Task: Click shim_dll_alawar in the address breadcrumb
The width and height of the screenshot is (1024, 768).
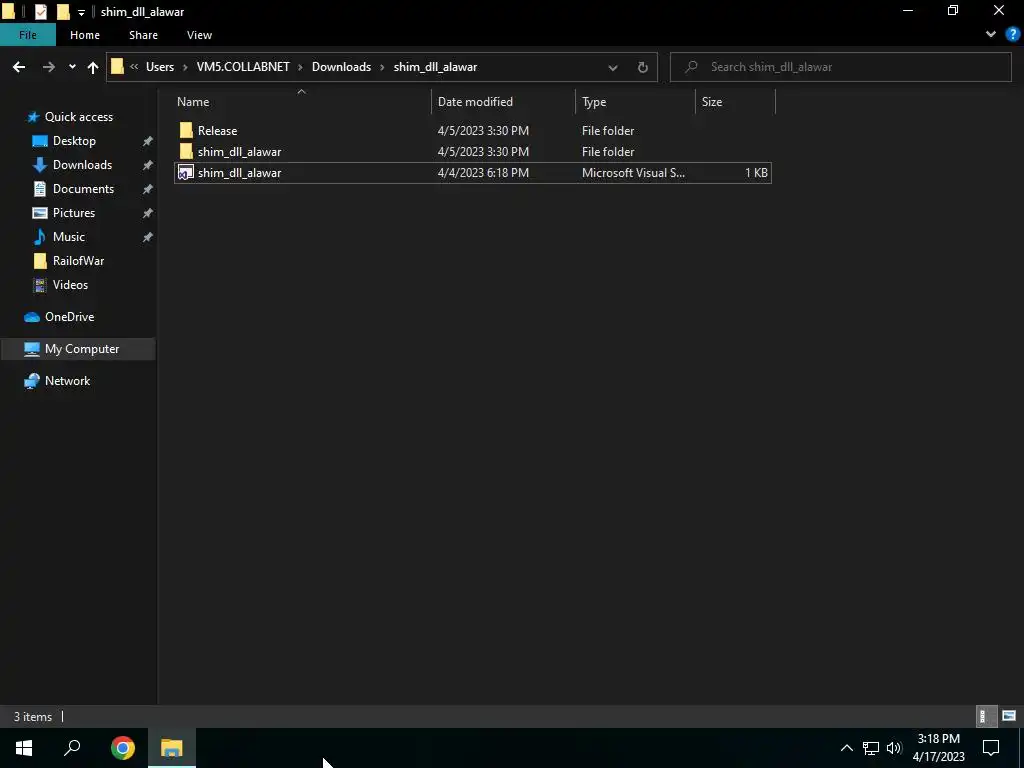Action: [435, 67]
